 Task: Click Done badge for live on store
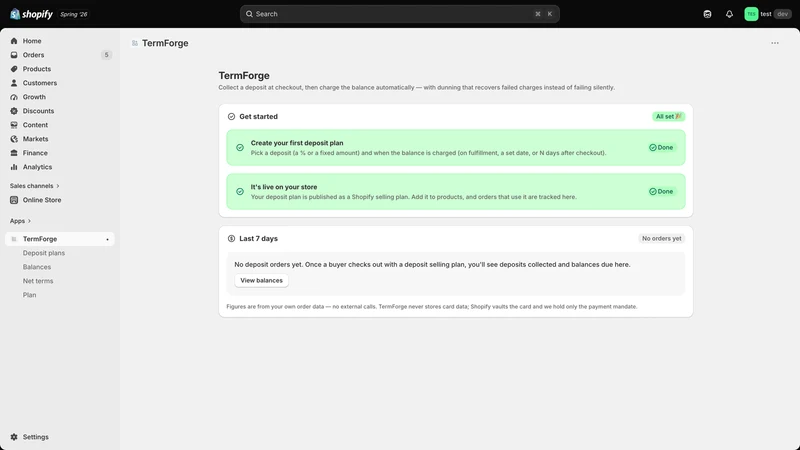pyautogui.click(x=661, y=191)
